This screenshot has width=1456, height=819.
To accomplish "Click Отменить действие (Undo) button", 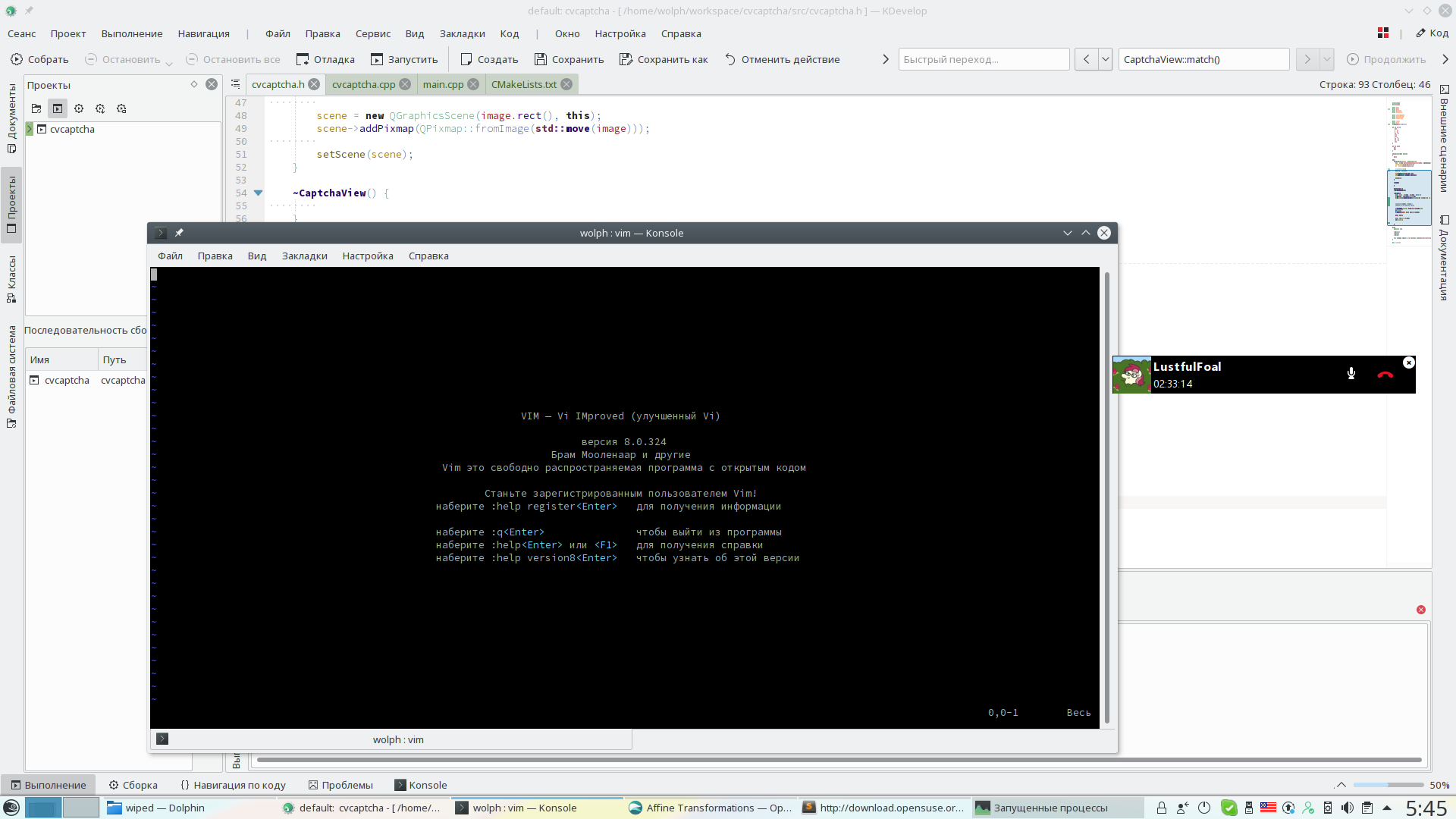I will (x=783, y=59).
